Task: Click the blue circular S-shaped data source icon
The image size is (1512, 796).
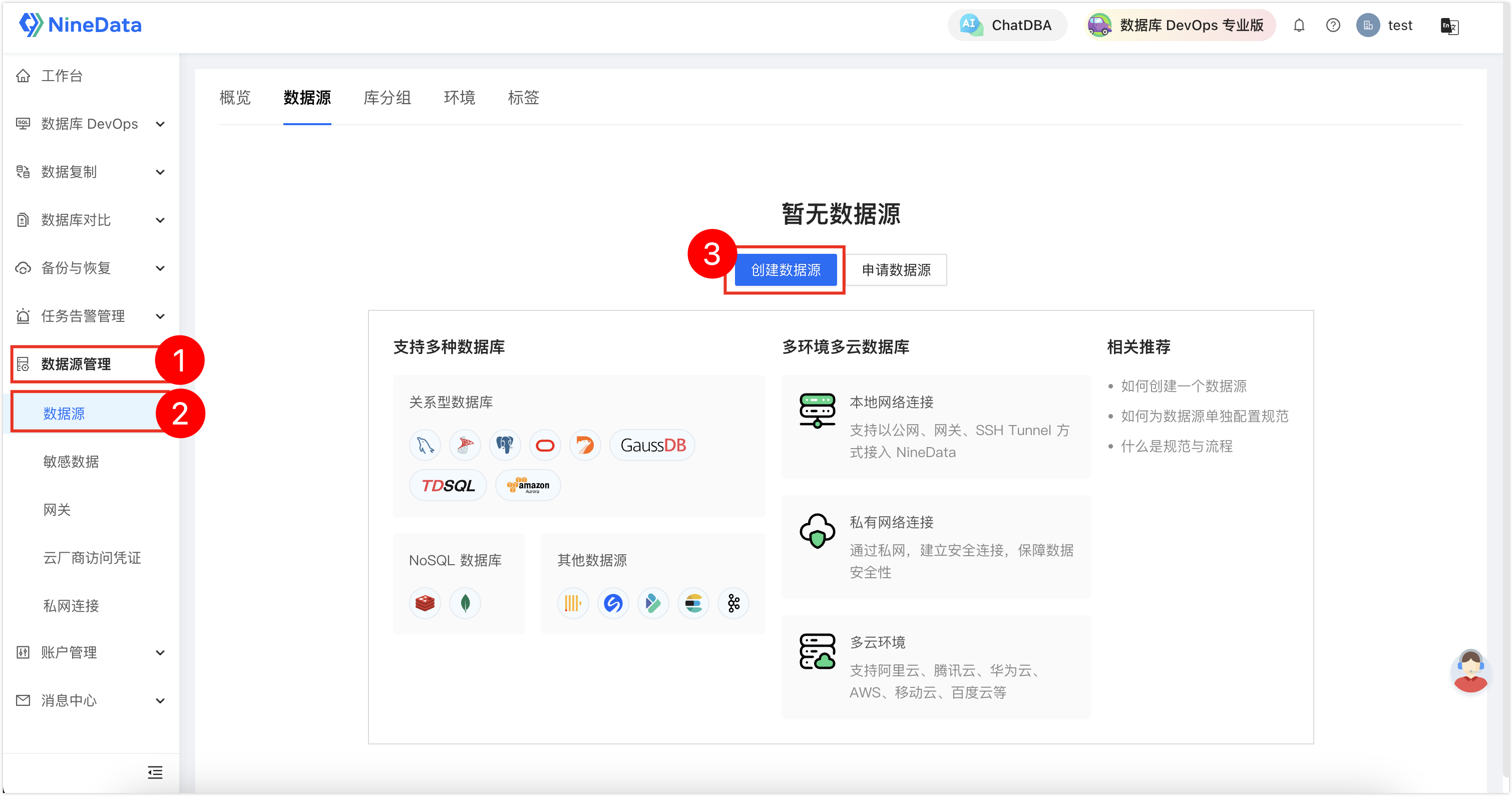Action: tap(613, 603)
